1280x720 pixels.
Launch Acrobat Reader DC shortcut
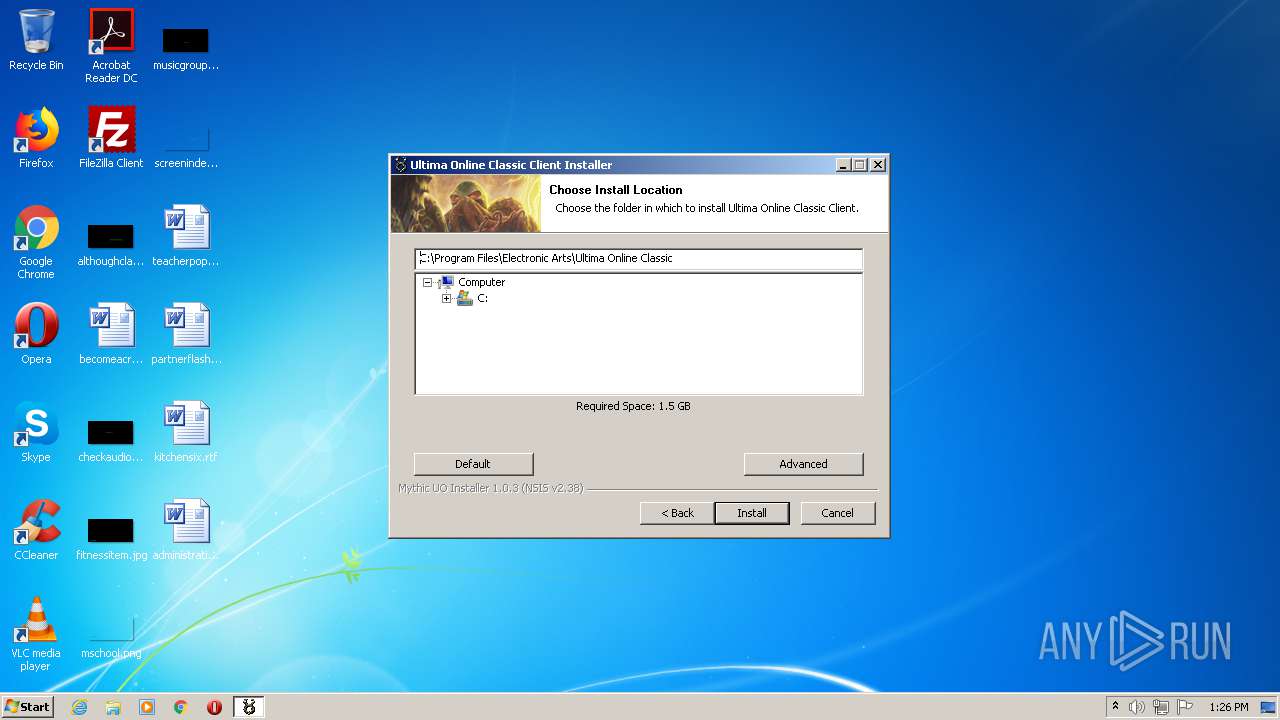click(x=111, y=46)
